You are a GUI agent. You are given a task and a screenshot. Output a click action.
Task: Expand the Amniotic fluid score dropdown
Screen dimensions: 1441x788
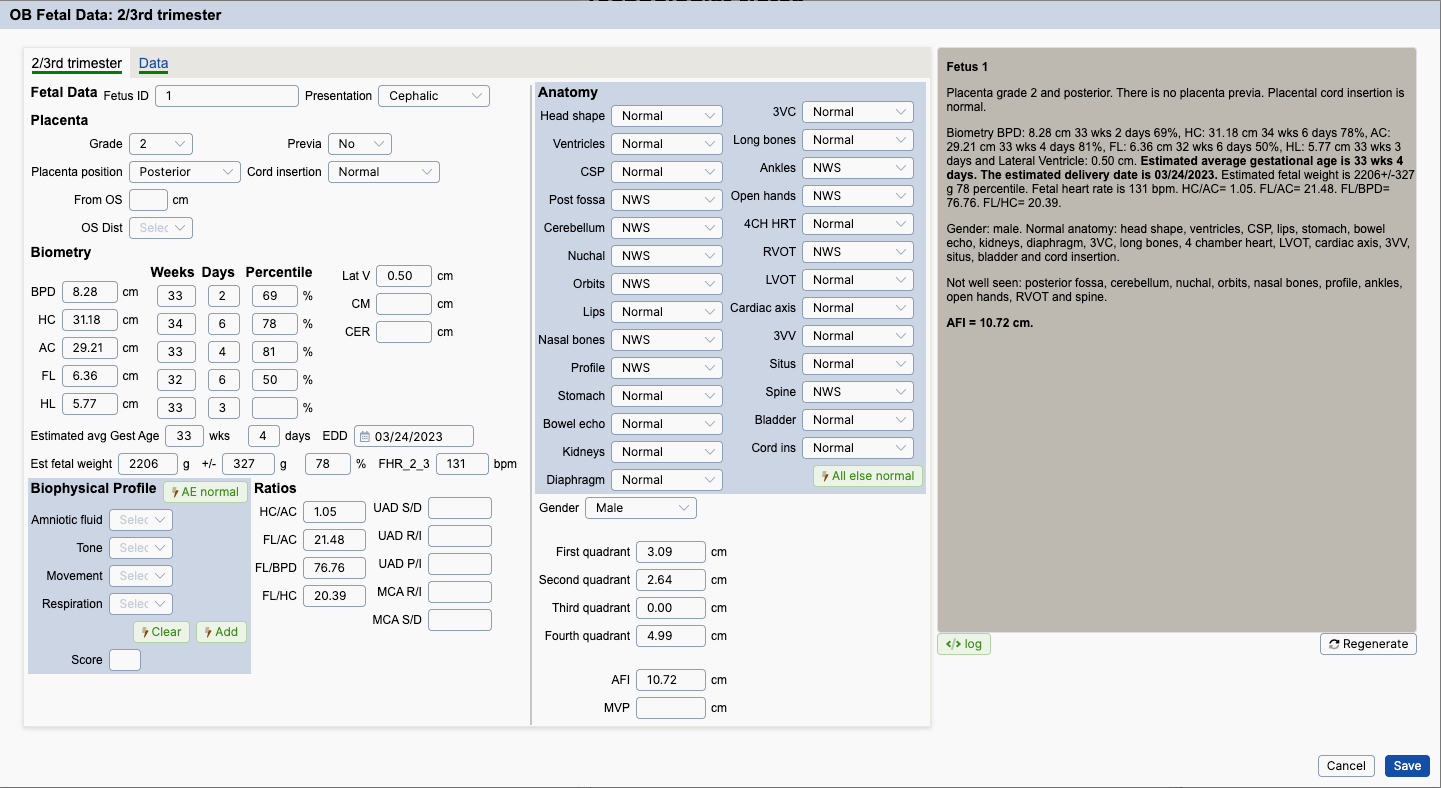(141, 520)
